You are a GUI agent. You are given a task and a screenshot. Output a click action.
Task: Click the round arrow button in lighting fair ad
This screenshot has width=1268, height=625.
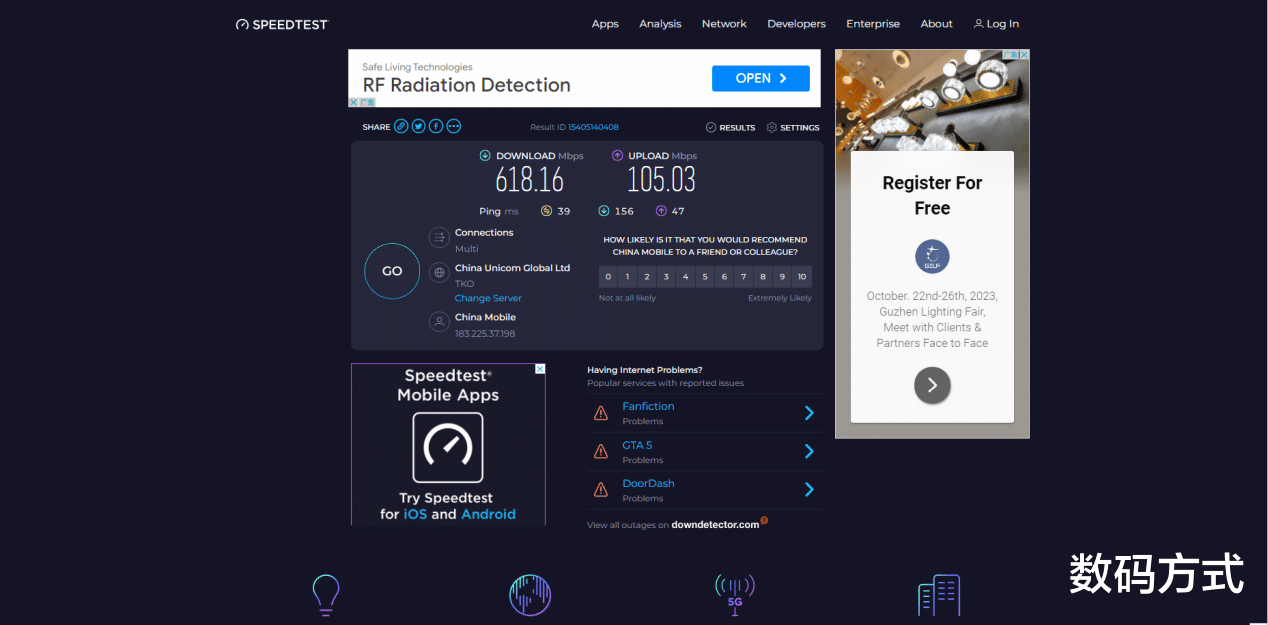(x=932, y=384)
